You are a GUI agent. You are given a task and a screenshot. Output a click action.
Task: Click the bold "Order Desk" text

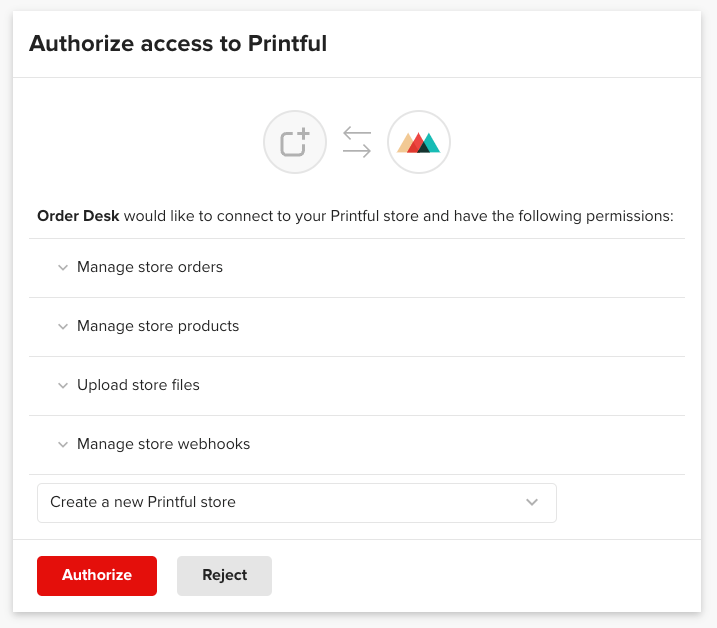coord(78,216)
